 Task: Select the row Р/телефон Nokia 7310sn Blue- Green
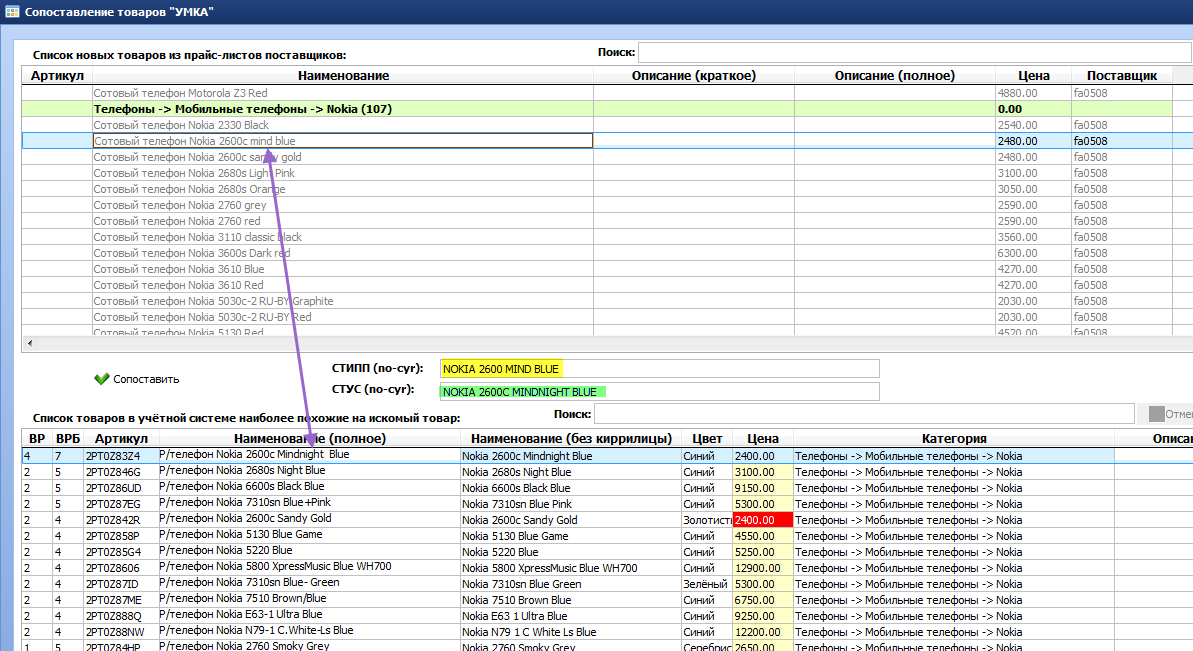pyautogui.click(x=607, y=583)
